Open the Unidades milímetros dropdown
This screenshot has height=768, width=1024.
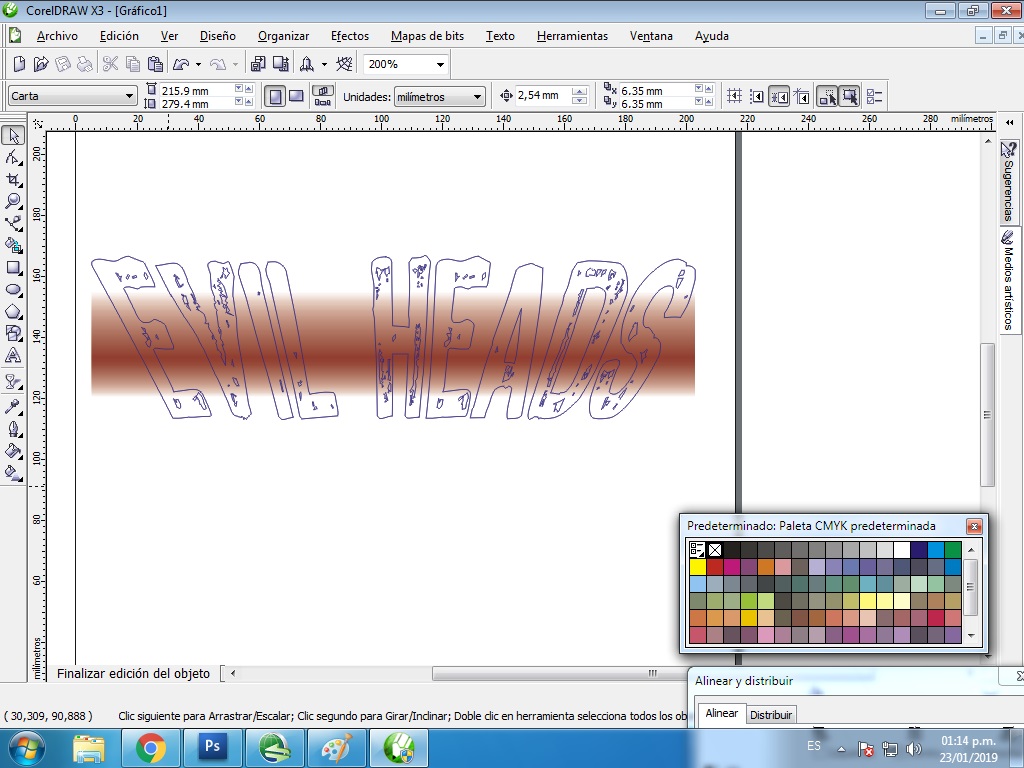coord(477,97)
